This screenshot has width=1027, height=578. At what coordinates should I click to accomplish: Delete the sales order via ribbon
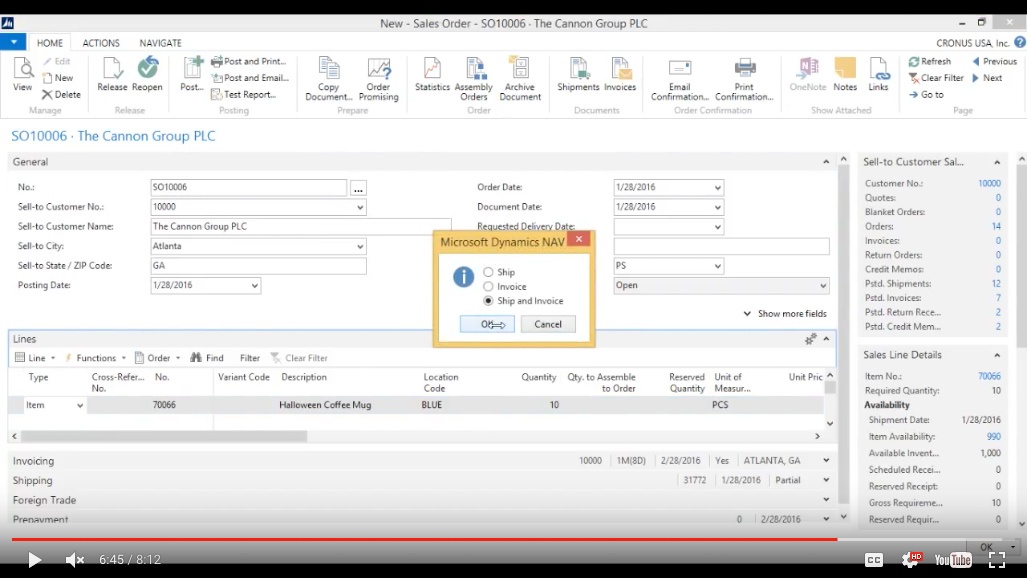(x=61, y=94)
